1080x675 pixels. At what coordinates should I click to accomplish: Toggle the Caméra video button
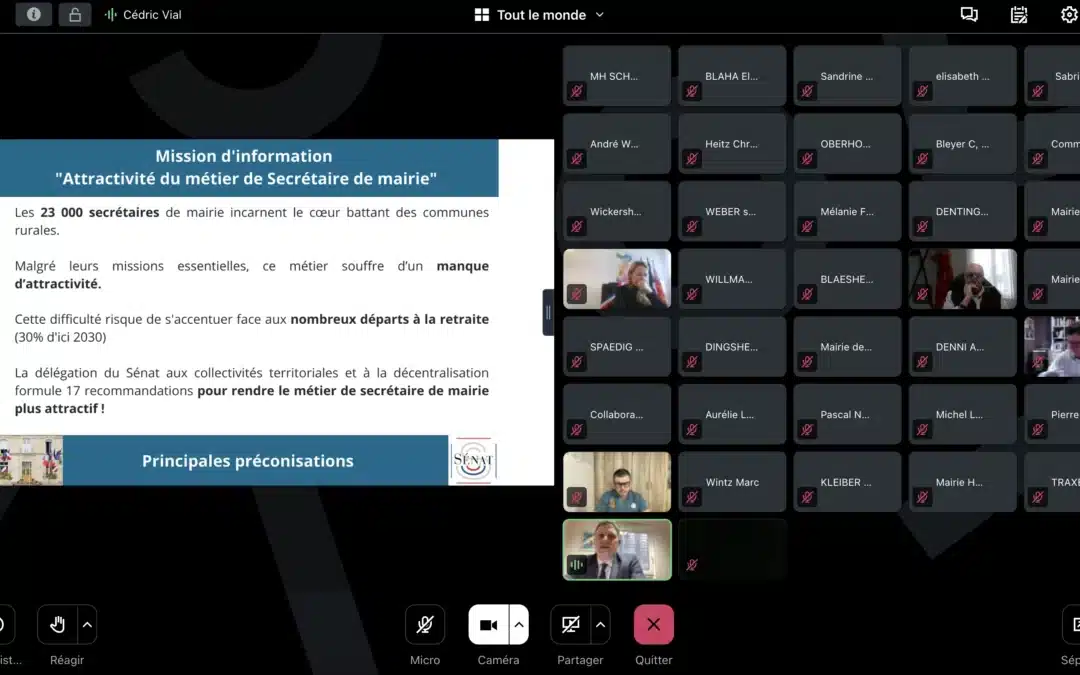[488, 625]
